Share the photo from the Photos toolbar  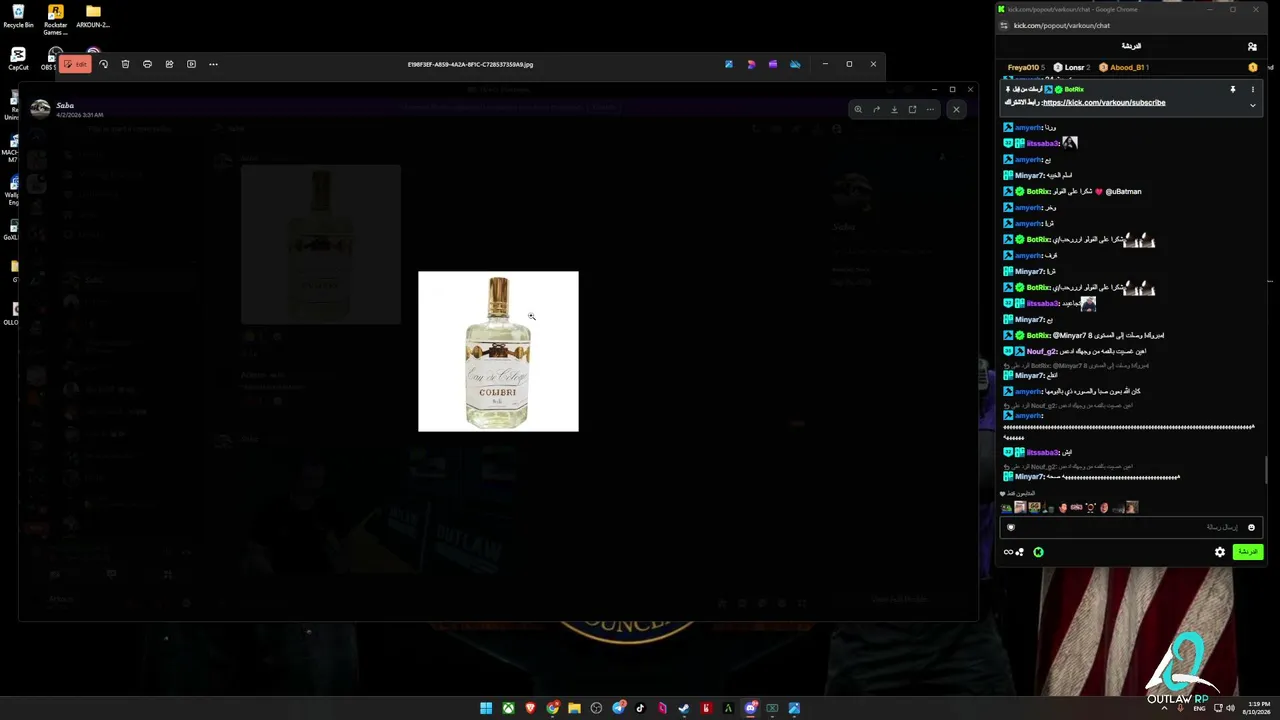pyautogui.click(x=169, y=64)
